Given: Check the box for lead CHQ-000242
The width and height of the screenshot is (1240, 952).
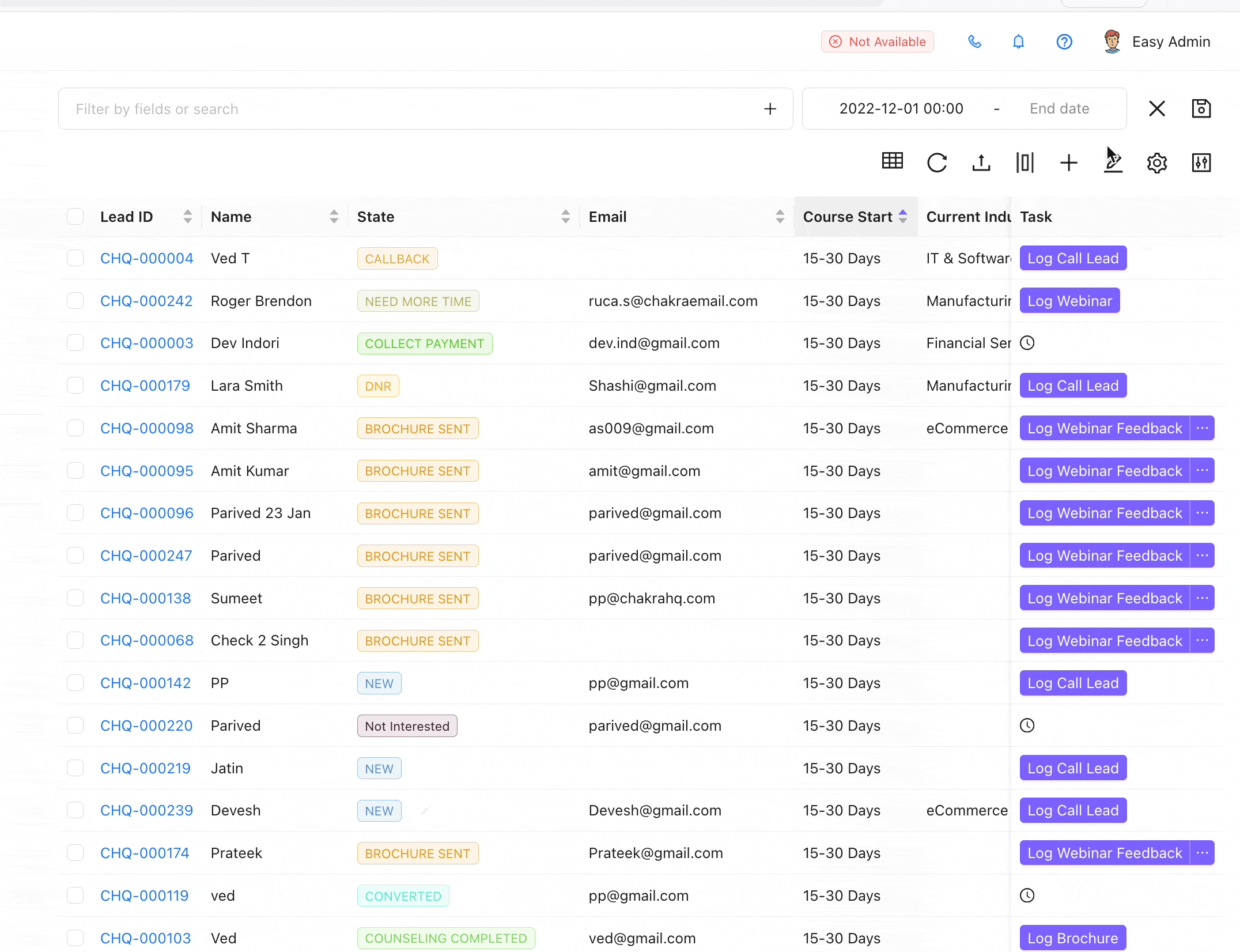Looking at the screenshot, I should click(x=75, y=301).
